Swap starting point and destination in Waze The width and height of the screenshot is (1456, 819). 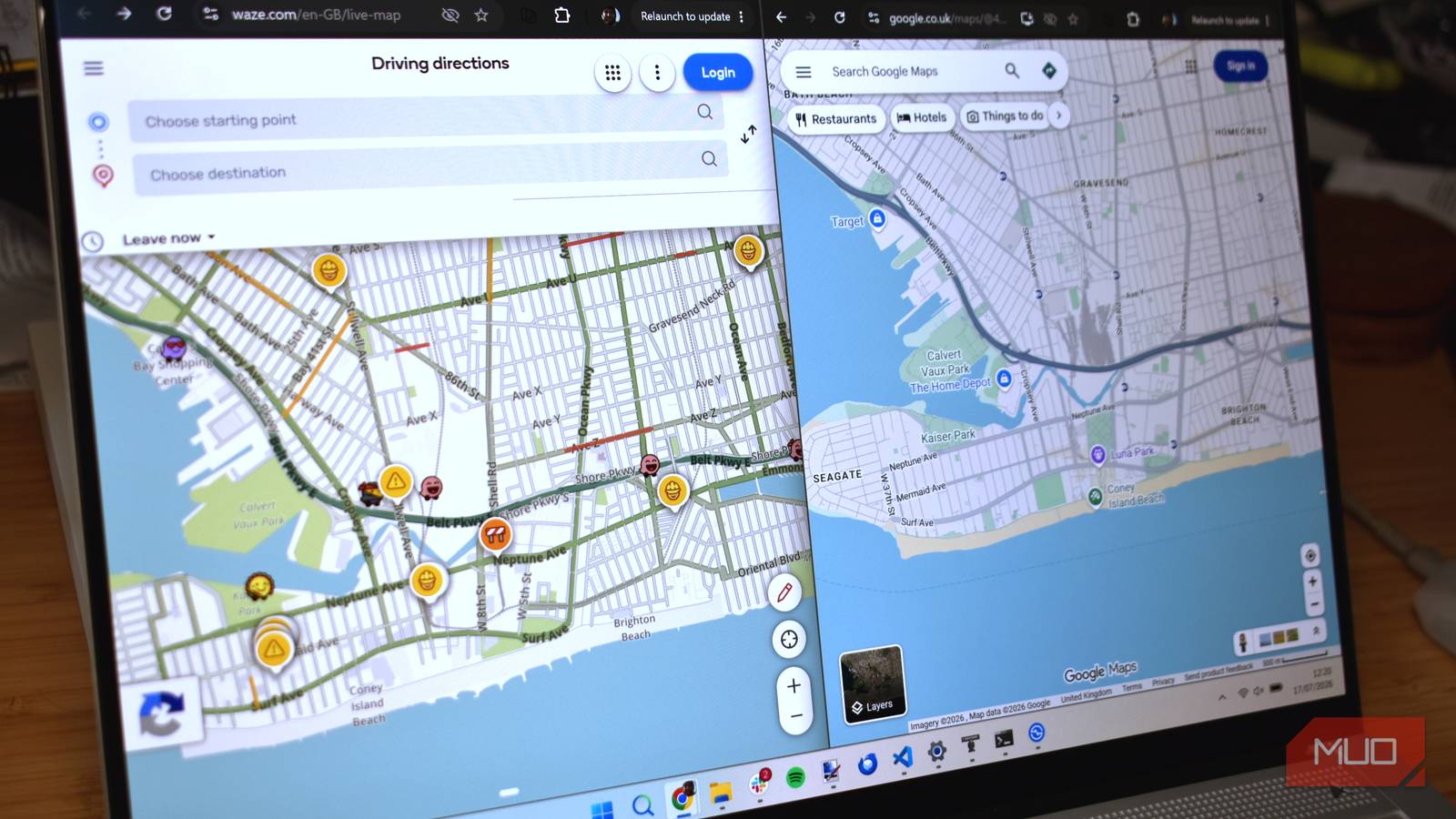pyautogui.click(x=748, y=135)
